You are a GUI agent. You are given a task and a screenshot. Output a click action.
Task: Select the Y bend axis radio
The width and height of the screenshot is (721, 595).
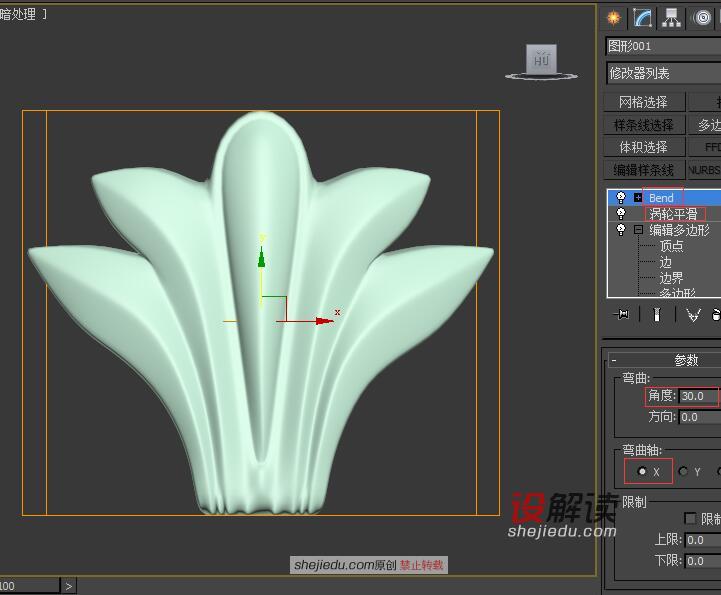684,471
